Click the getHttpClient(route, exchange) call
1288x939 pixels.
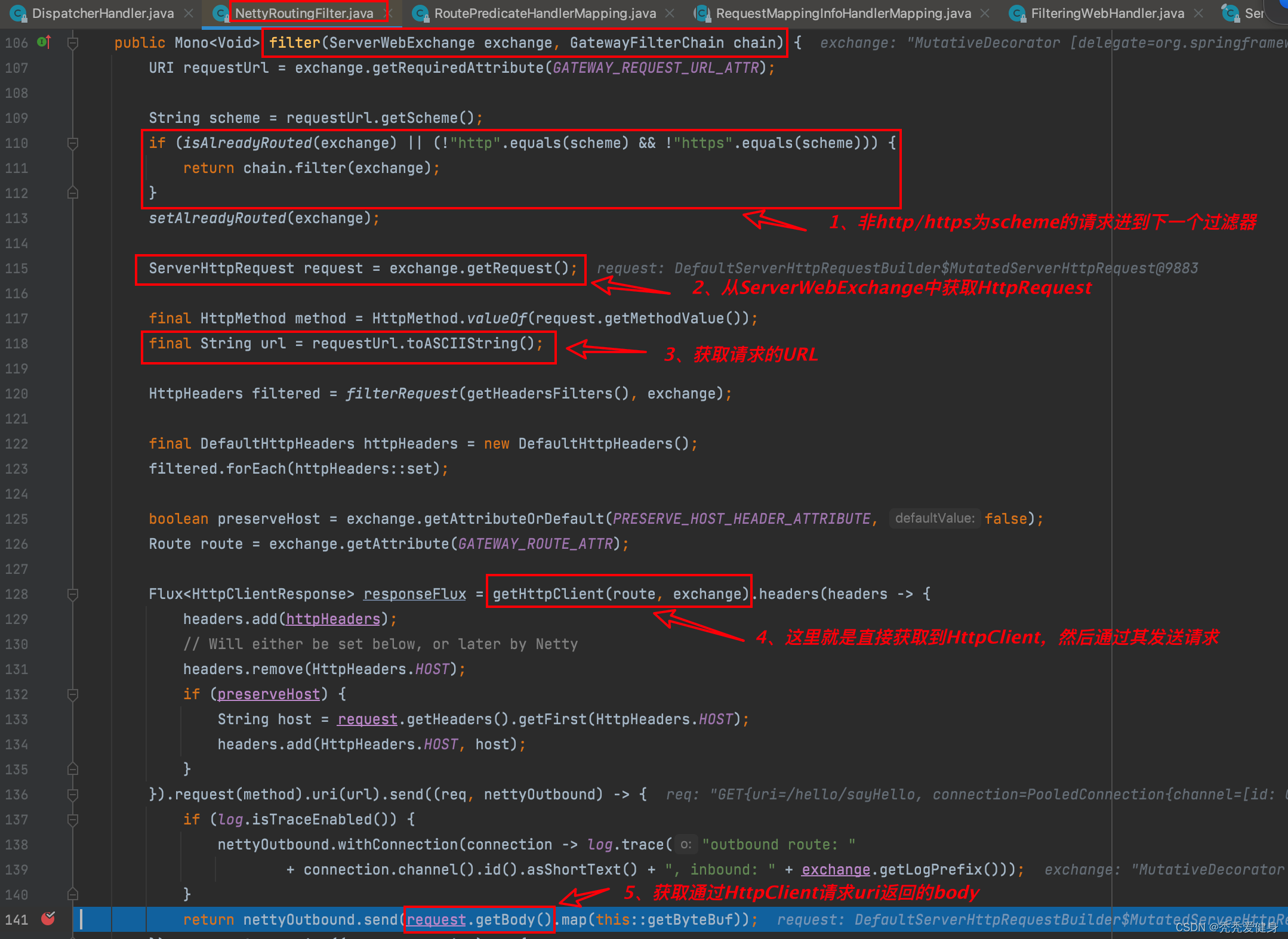click(x=621, y=594)
